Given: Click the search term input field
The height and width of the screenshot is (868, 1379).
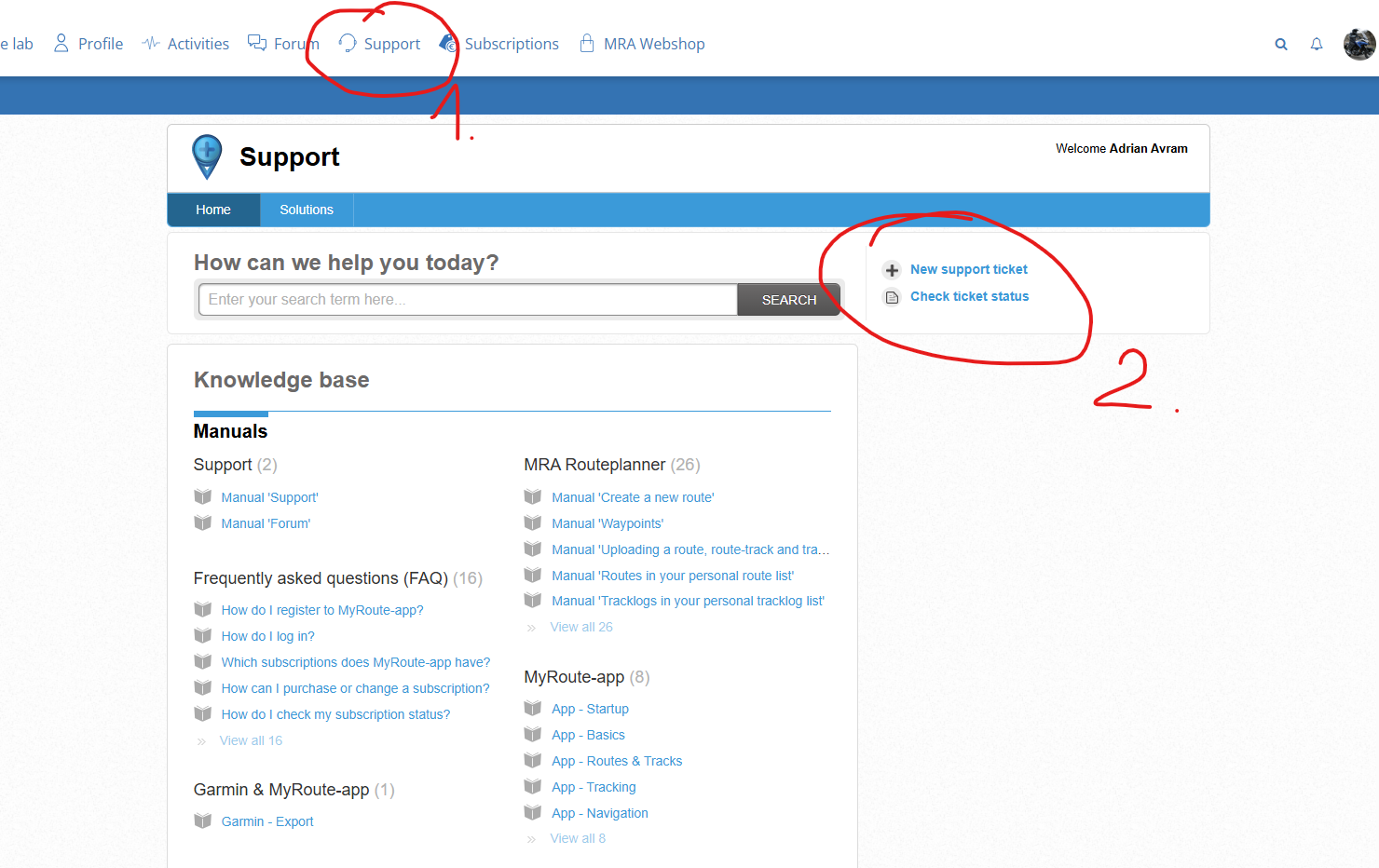Looking at the screenshot, I should tap(468, 300).
